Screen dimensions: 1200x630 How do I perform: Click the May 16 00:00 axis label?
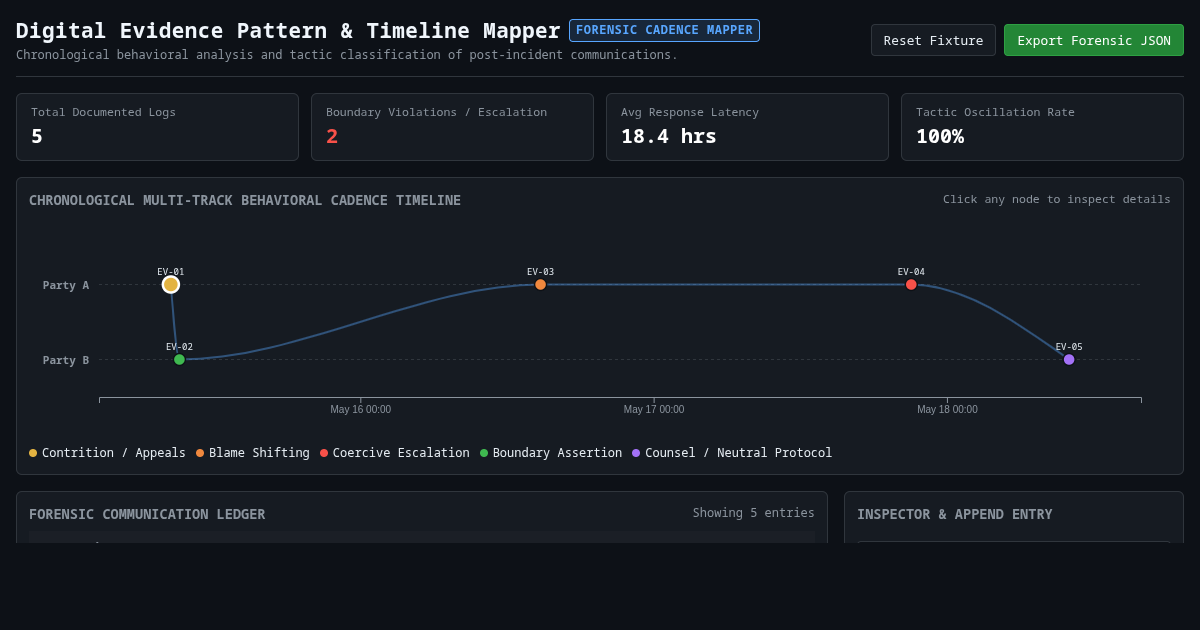361,410
